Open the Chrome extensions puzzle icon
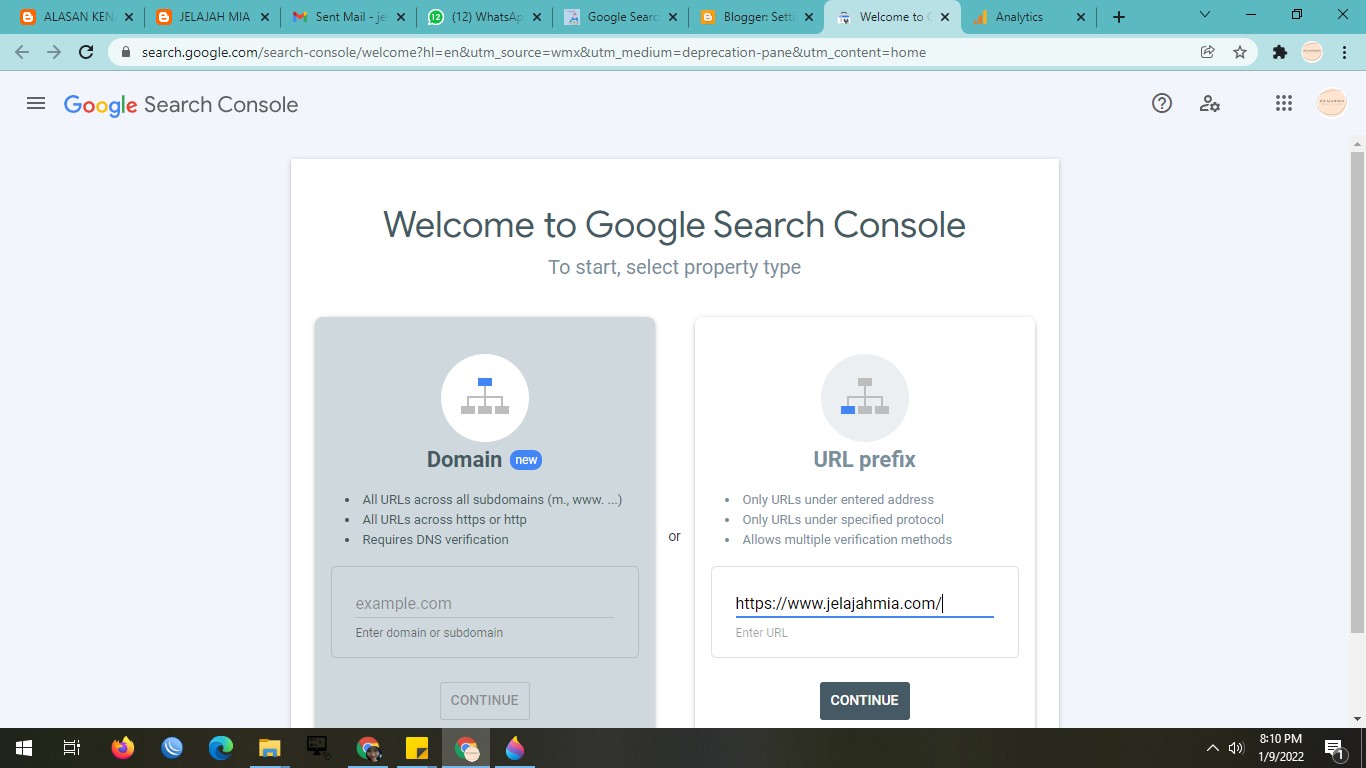1366x768 pixels. coord(1280,52)
